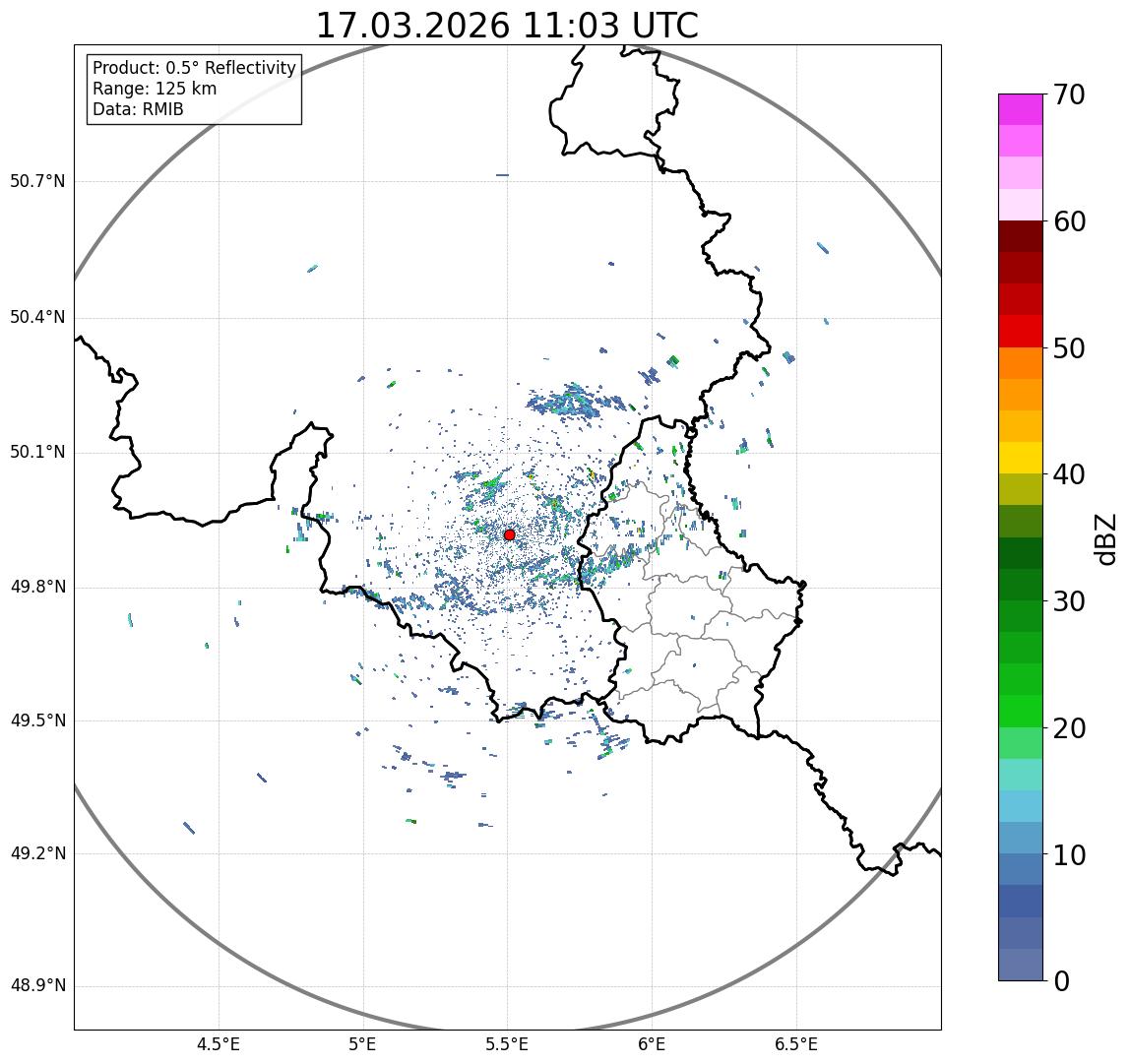The height and width of the screenshot is (1064, 1130).
Task: Click the 5.5°E longitude label
Action: 507,1044
